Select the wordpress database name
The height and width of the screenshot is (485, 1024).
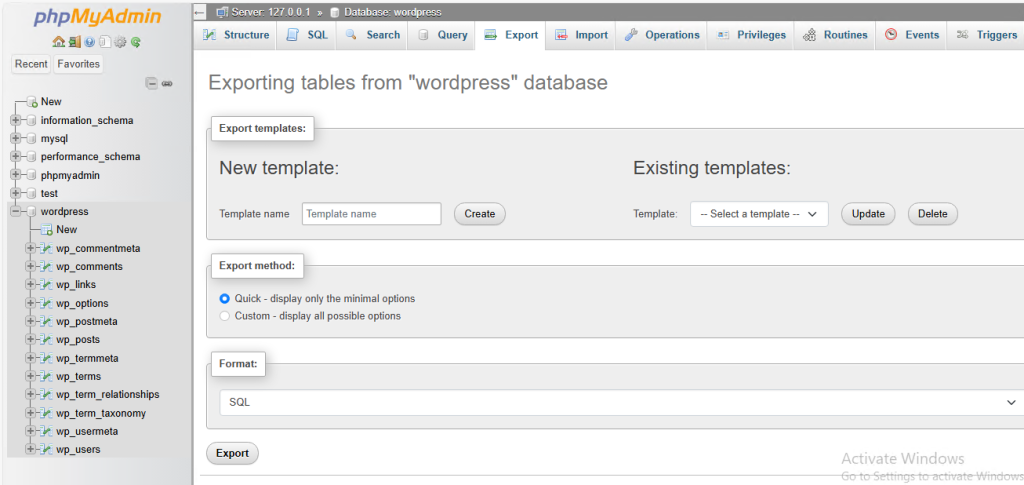click(x=64, y=211)
